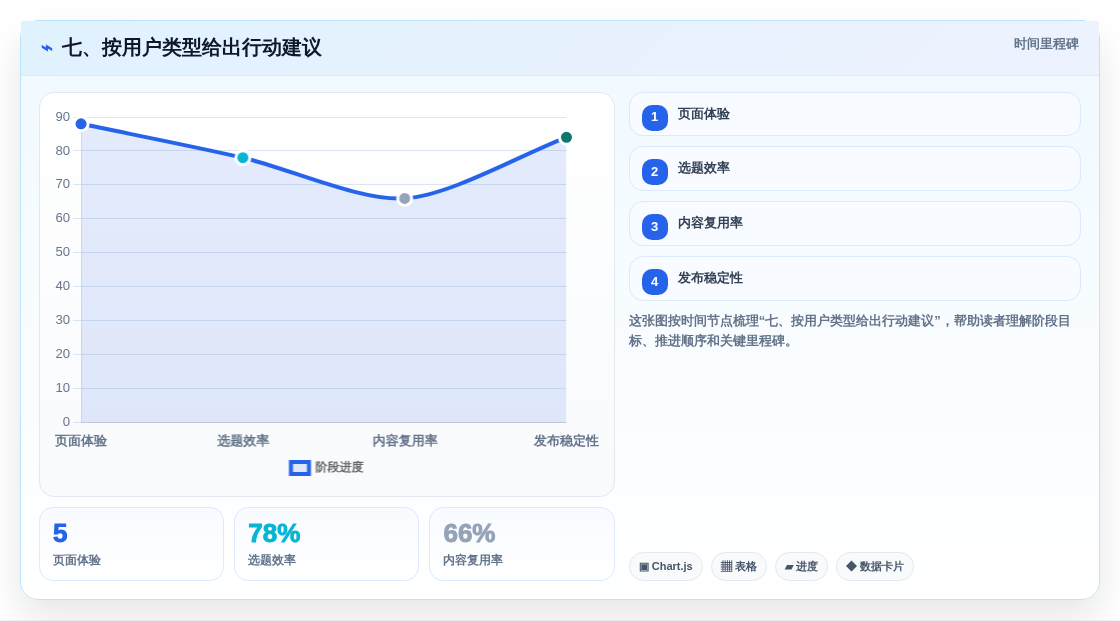Select the 数据卡片 tag

point(875,567)
